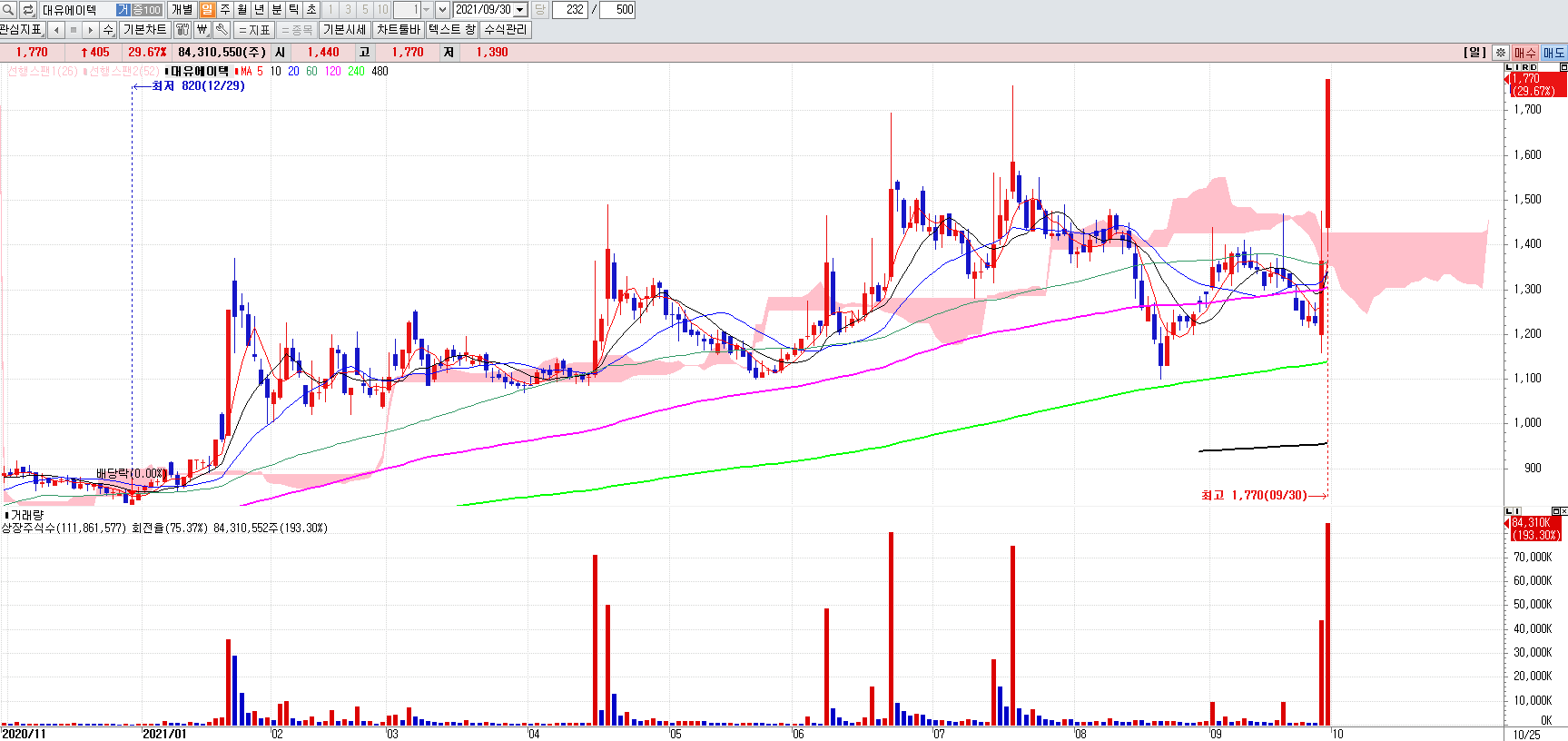Screen dimensions: 1568x741
Task: Select the 3 interval preset button
Action: 348,9
